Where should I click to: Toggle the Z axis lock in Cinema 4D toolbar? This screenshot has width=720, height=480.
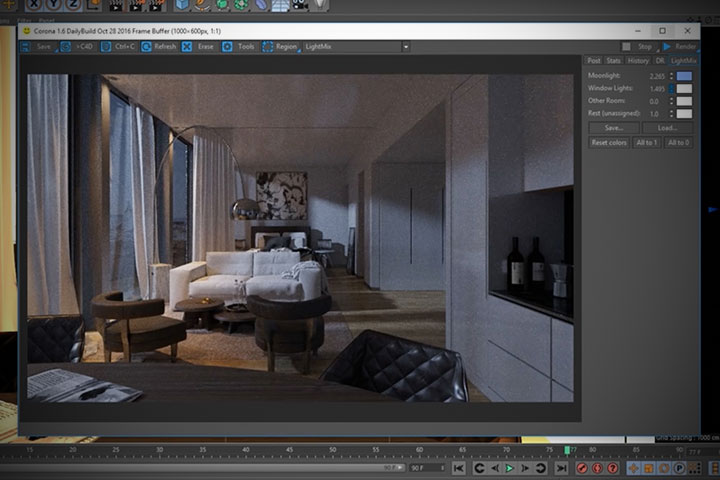click(73, 5)
